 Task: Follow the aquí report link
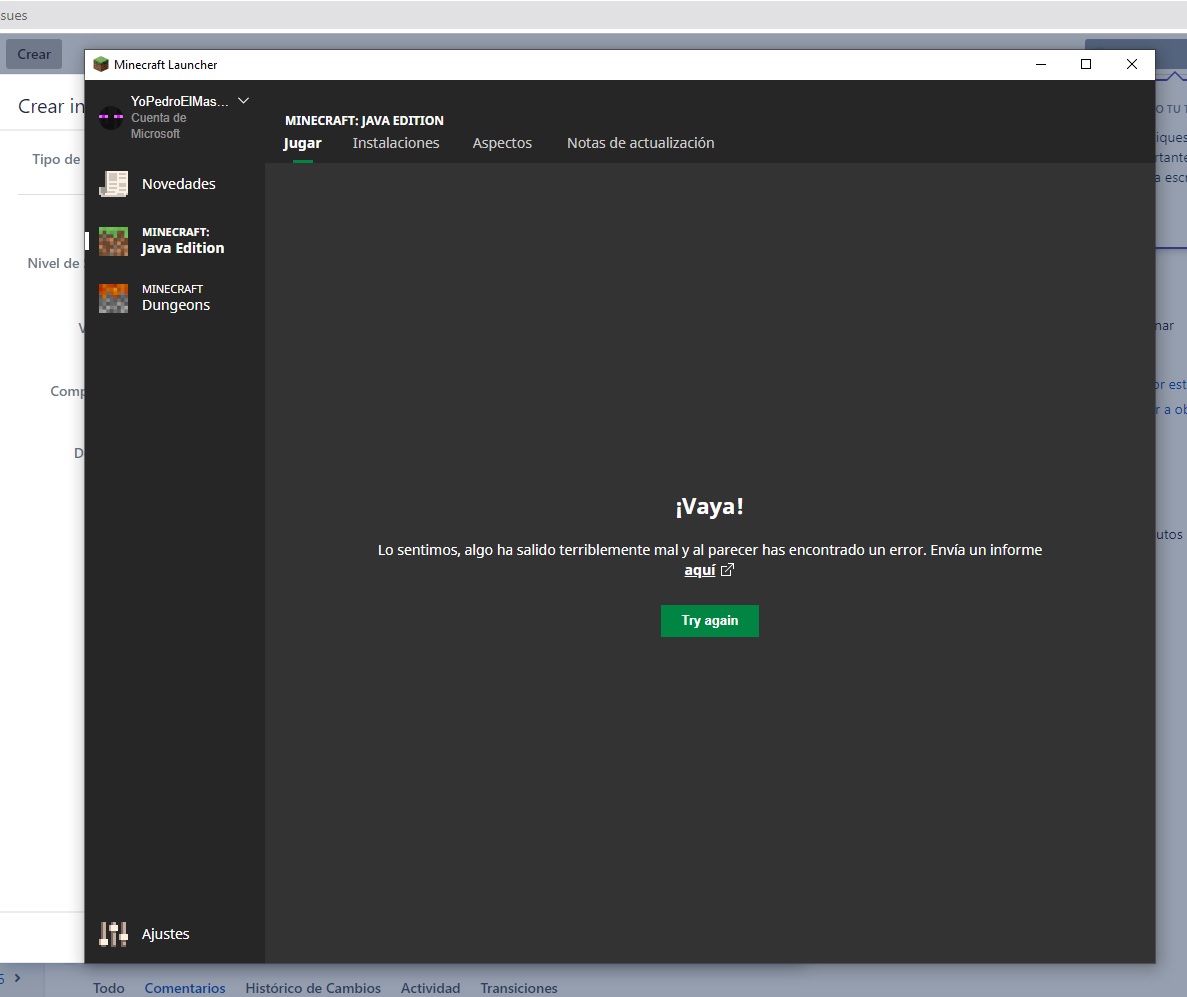[699, 570]
